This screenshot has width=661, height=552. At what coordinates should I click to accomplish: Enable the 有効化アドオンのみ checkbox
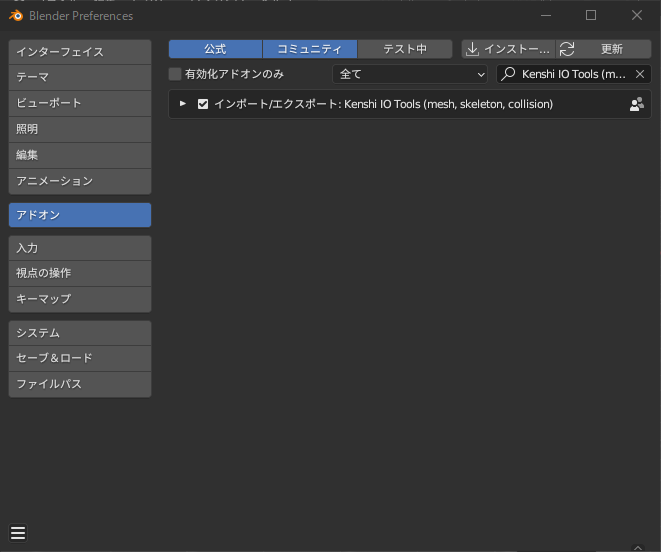pyautogui.click(x=175, y=74)
